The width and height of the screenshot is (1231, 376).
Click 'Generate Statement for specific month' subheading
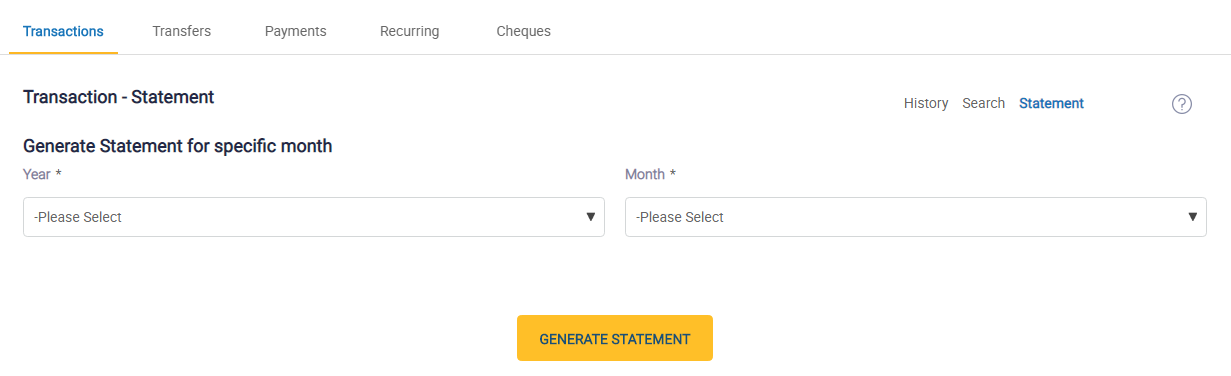pos(177,146)
